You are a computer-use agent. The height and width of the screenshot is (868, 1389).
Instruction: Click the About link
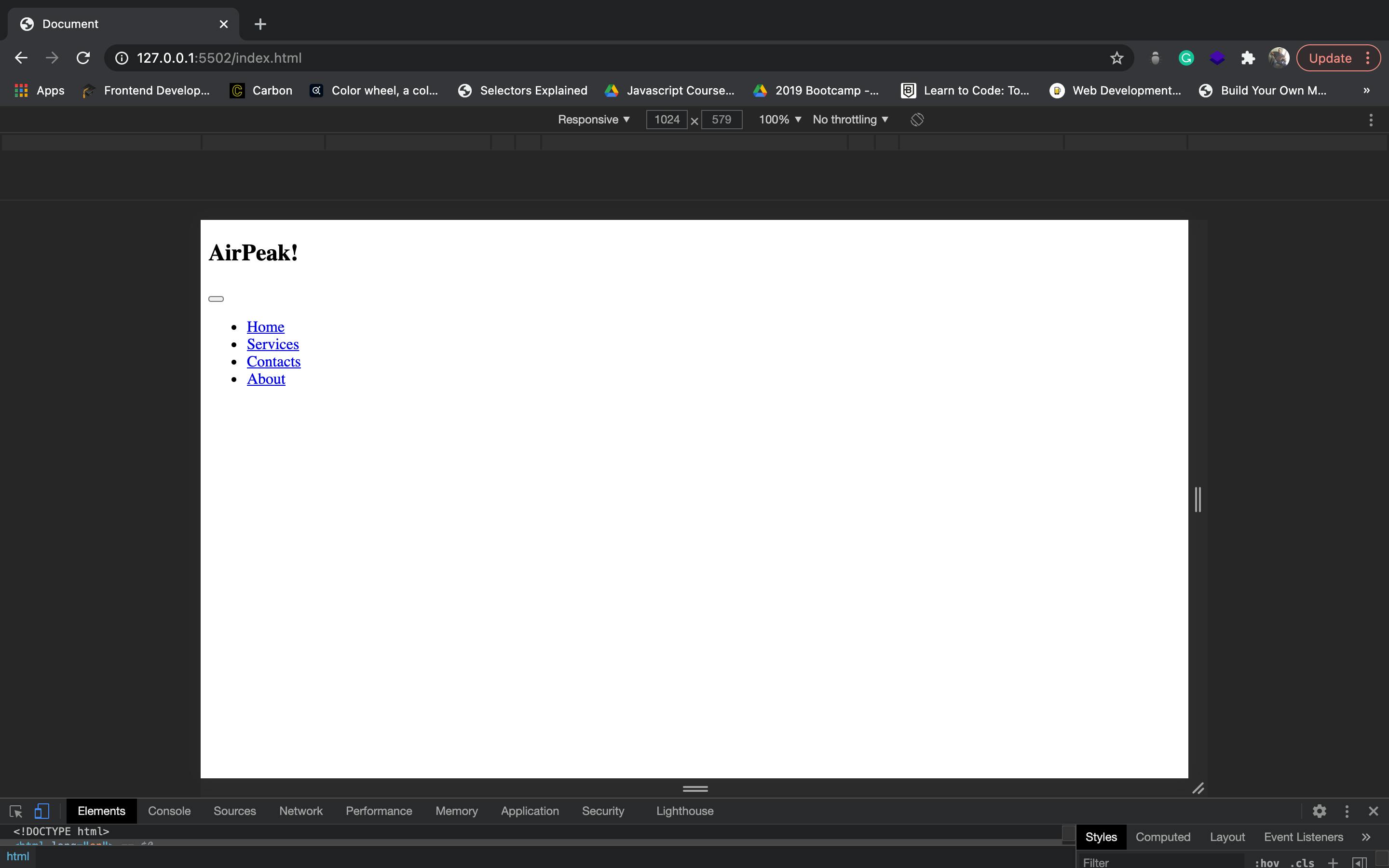click(x=266, y=379)
